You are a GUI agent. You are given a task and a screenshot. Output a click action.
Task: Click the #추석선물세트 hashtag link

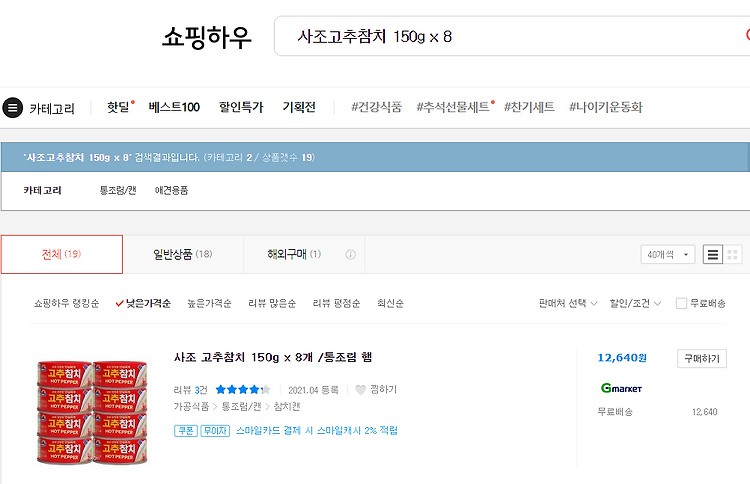[x=453, y=107]
